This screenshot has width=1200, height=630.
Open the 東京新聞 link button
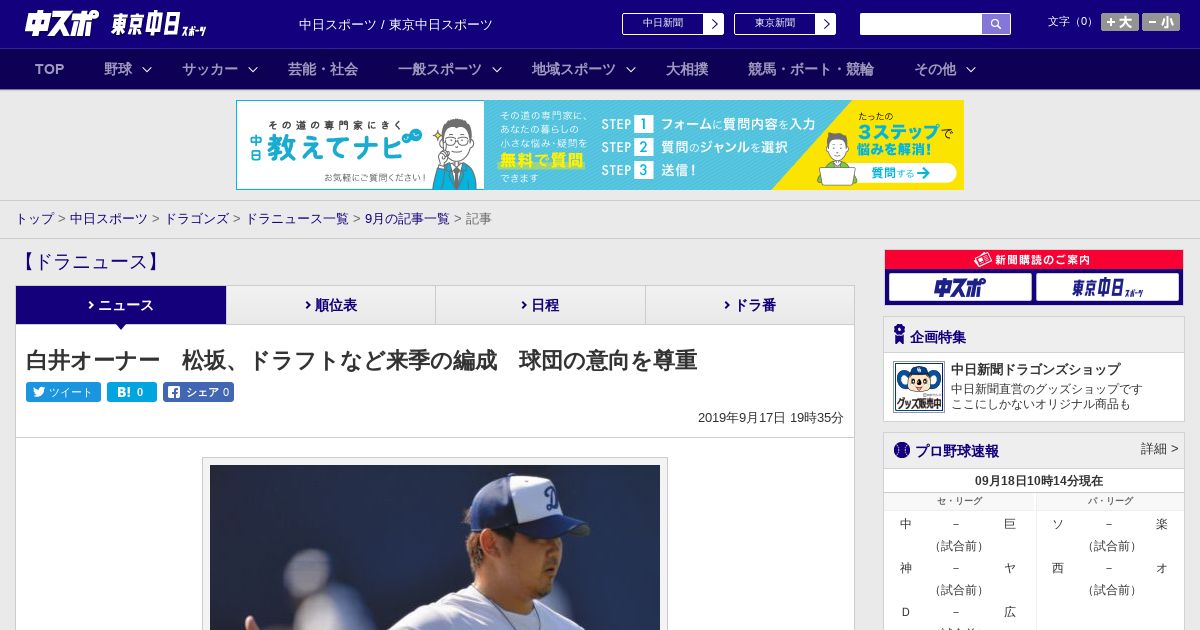point(785,24)
